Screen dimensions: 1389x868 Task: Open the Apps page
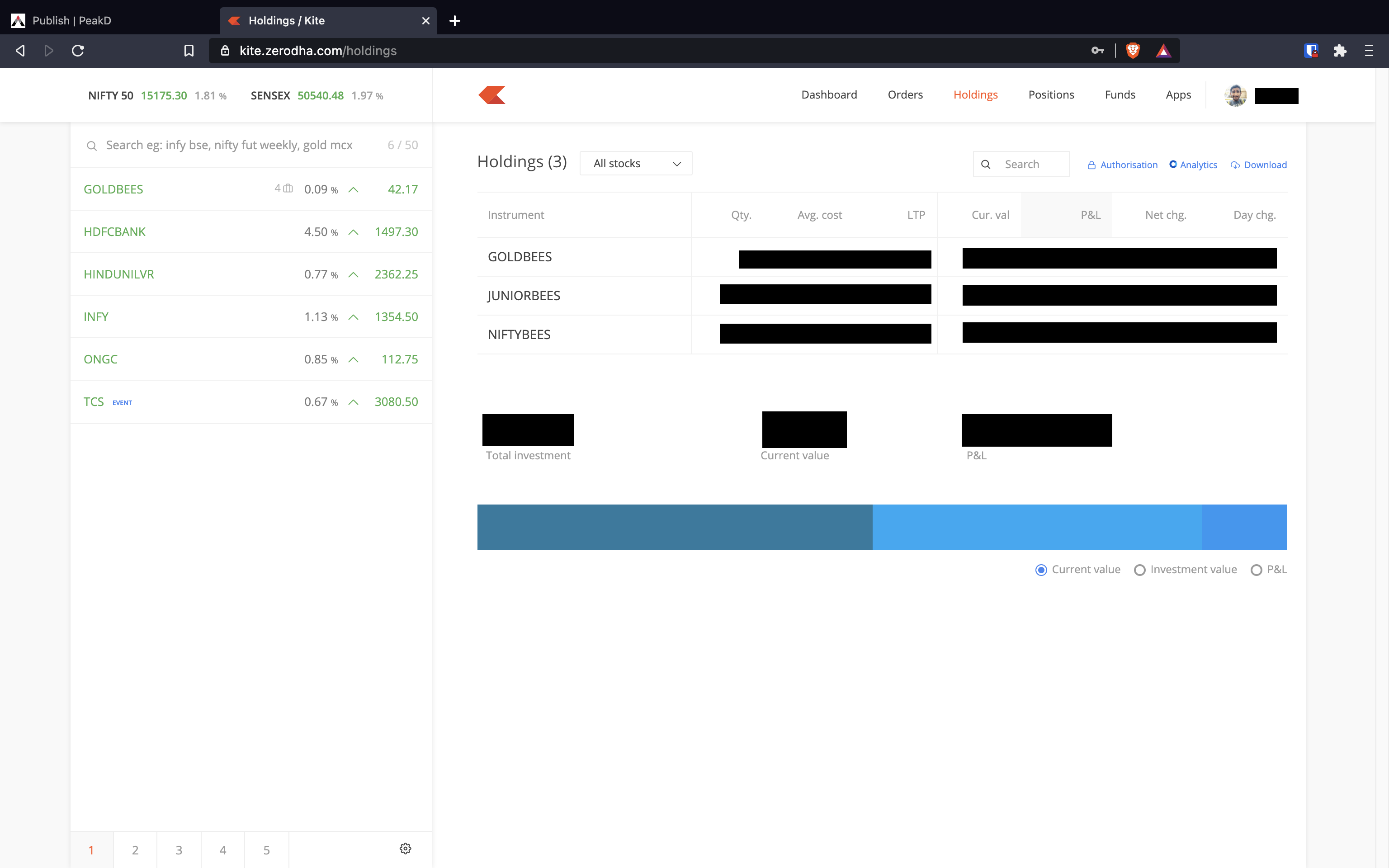(1178, 95)
